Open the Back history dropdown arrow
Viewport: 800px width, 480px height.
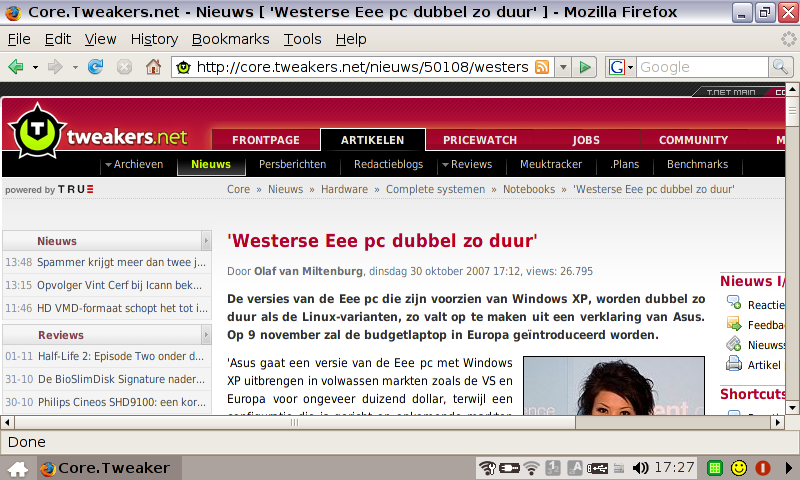pos(35,67)
